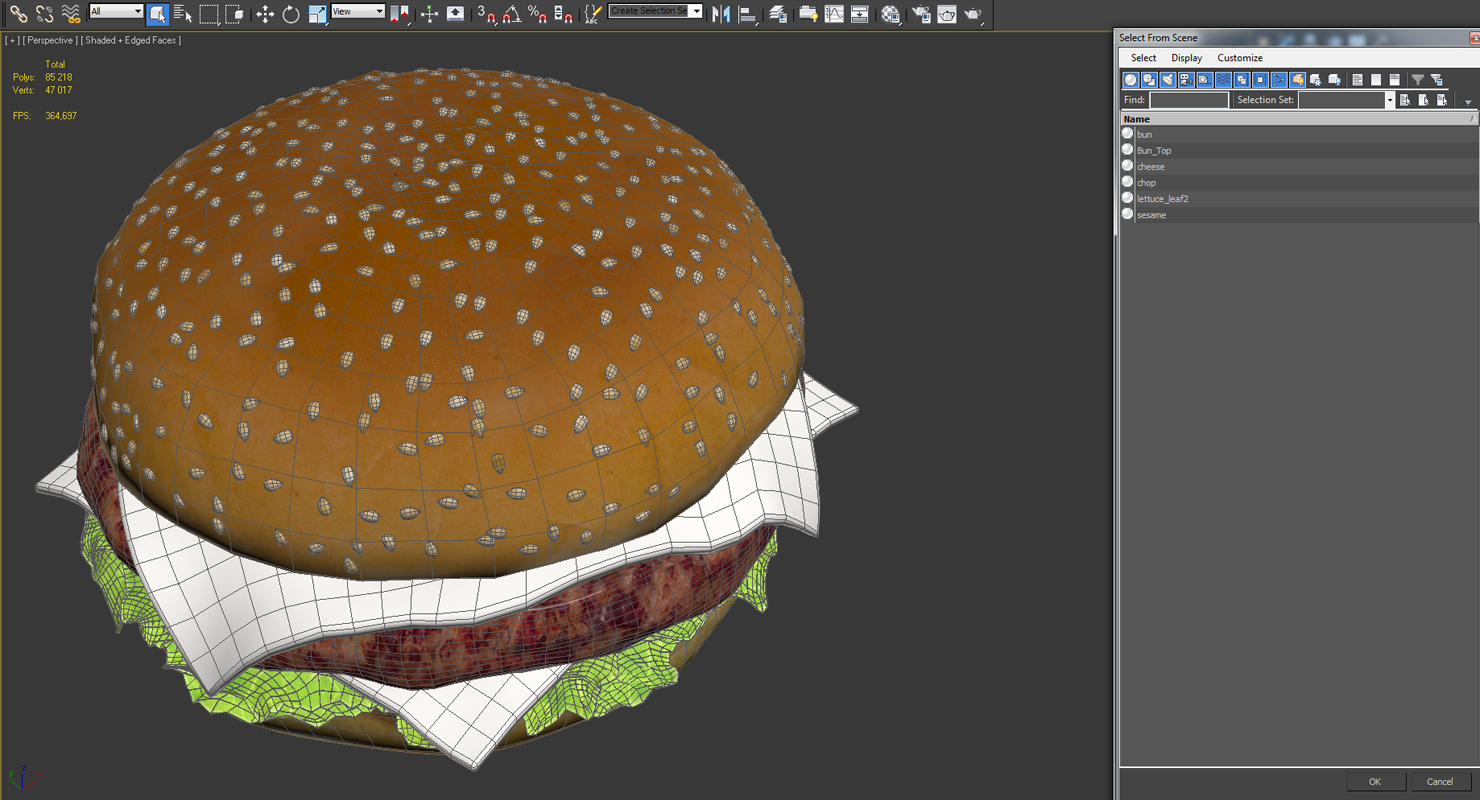Screen dimensions: 1480x800
Task: Open Curve Editor from main toolbar
Action: click(834, 14)
